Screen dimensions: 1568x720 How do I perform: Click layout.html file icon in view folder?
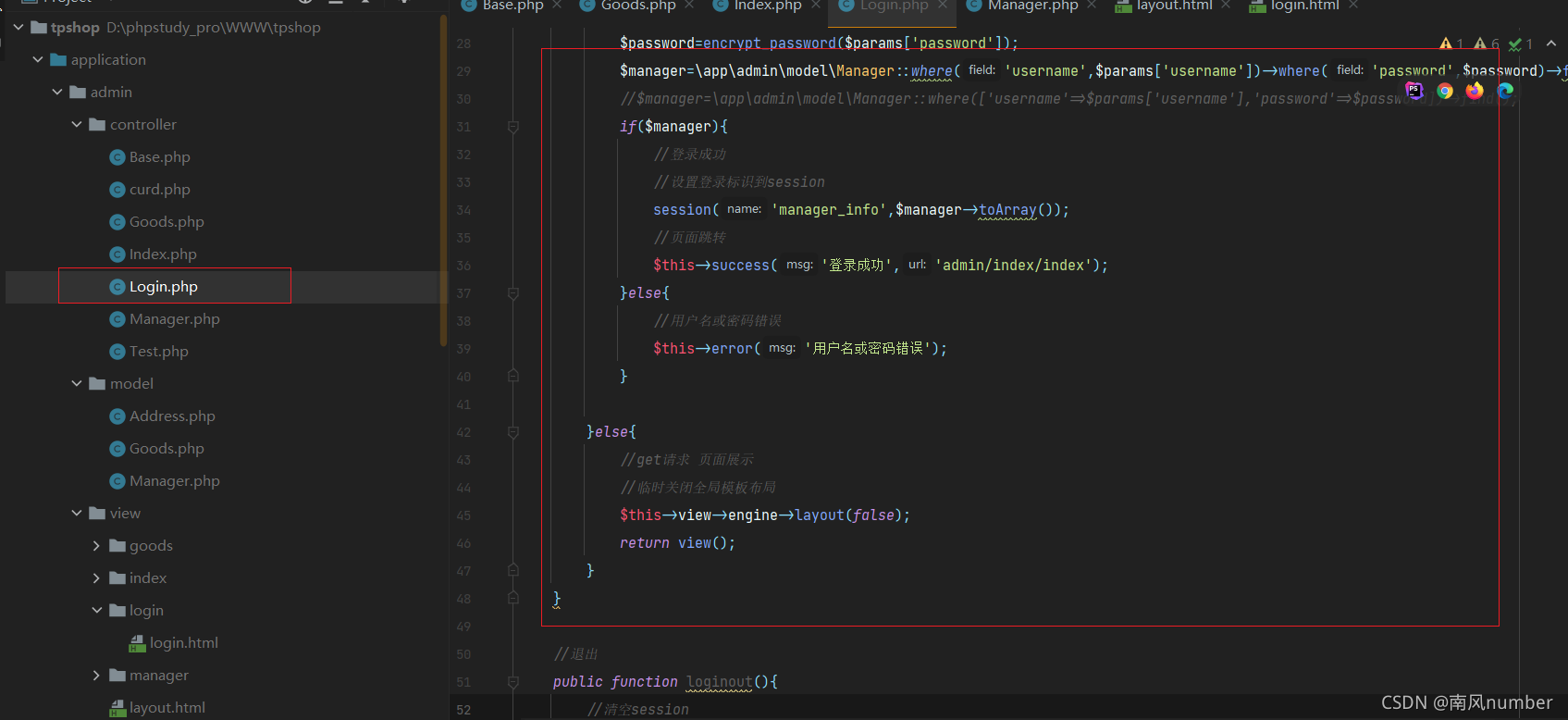pyautogui.click(x=117, y=708)
